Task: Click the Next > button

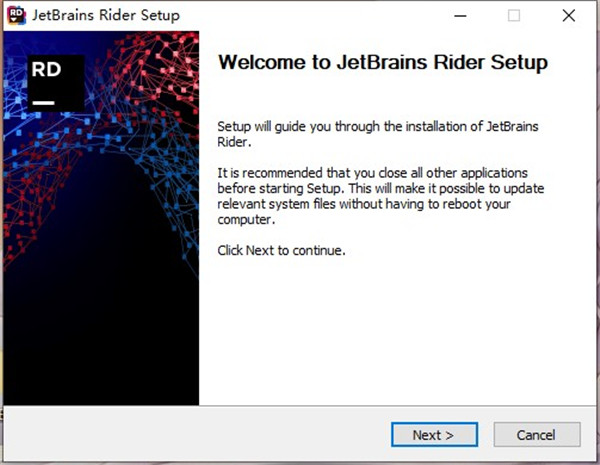Action: point(434,434)
